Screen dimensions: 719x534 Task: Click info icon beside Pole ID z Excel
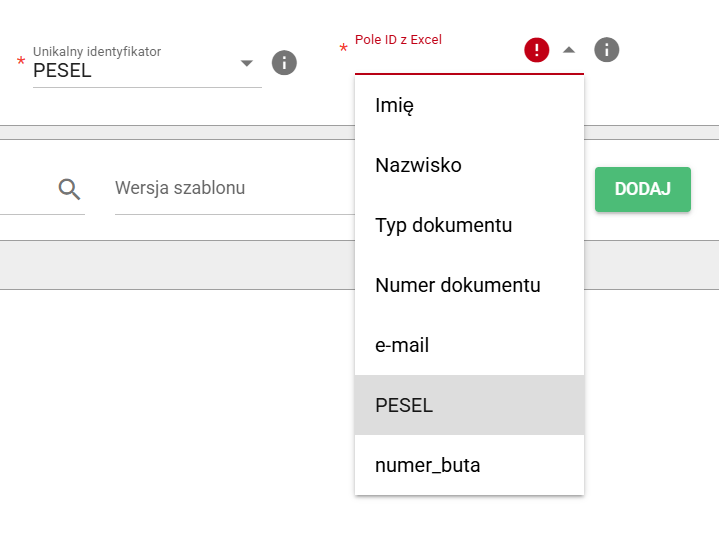[x=606, y=49]
